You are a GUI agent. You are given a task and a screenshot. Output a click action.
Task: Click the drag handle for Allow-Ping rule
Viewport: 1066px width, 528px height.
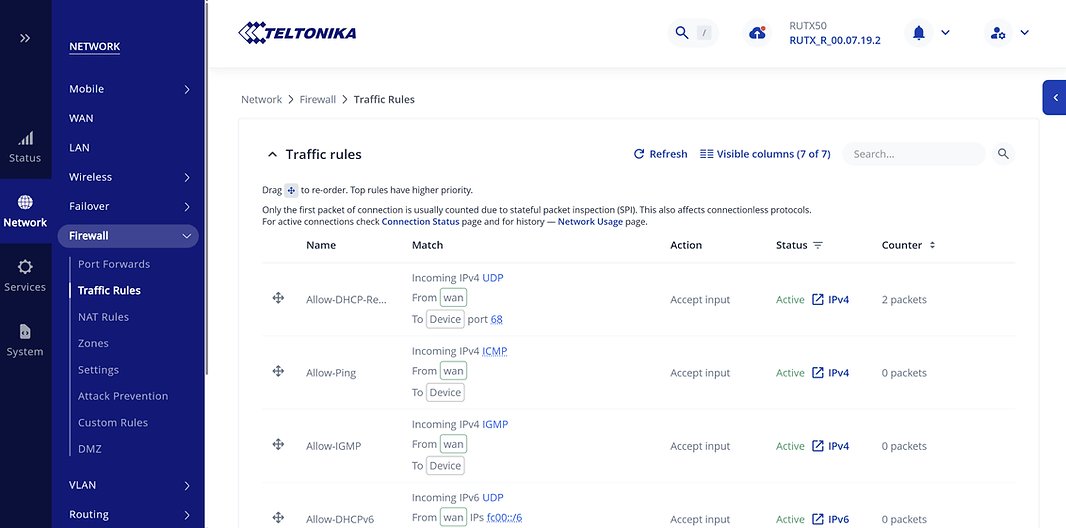point(279,372)
